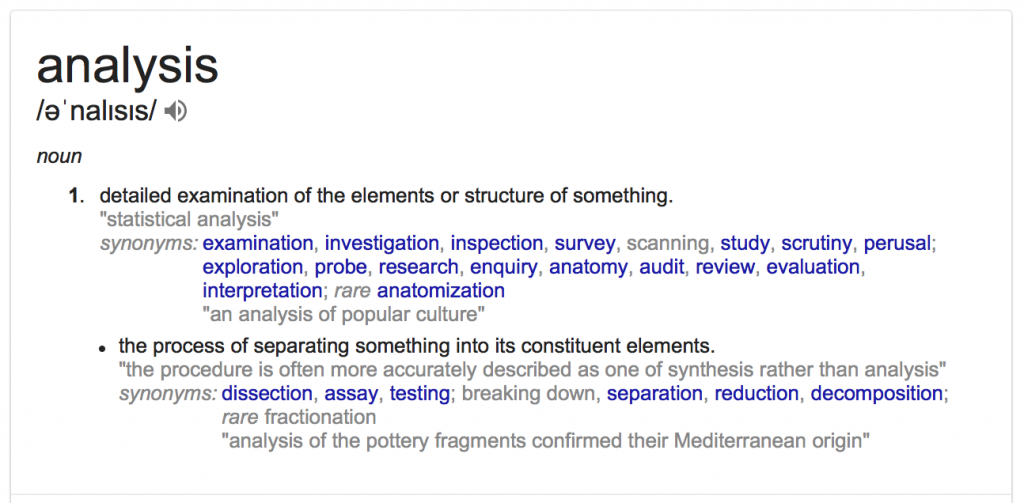Click the "anatomy" synonym link
This screenshot has height=503, width=1024.
589,267
